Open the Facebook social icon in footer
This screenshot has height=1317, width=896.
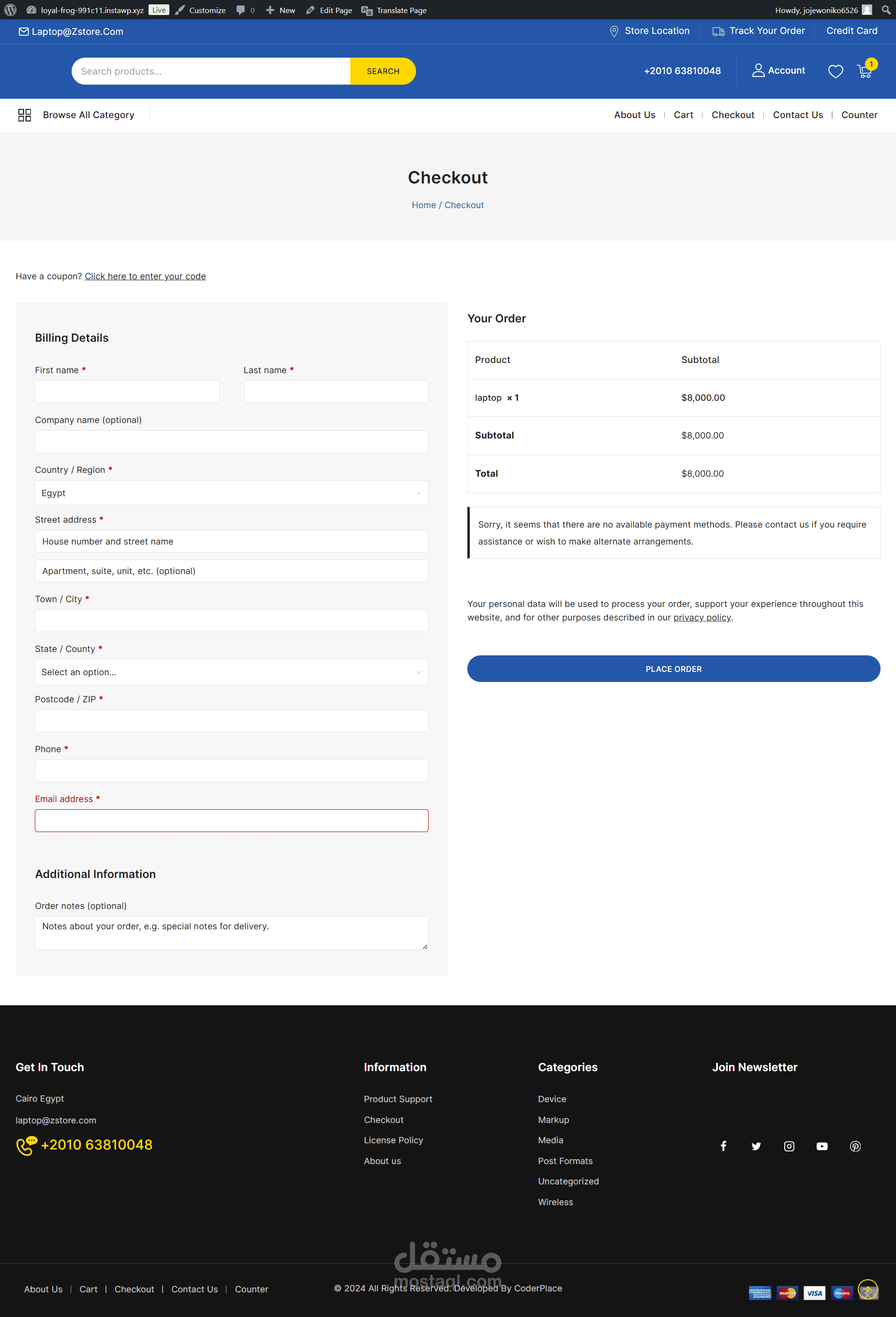[723, 1146]
